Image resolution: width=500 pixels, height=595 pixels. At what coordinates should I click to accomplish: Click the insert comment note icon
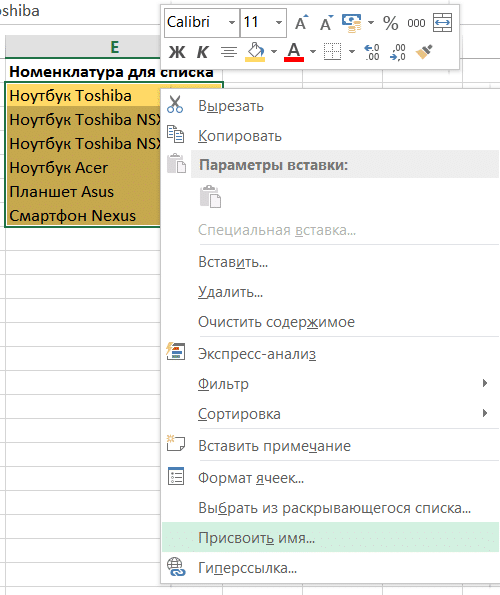pyautogui.click(x=176, y=443)
